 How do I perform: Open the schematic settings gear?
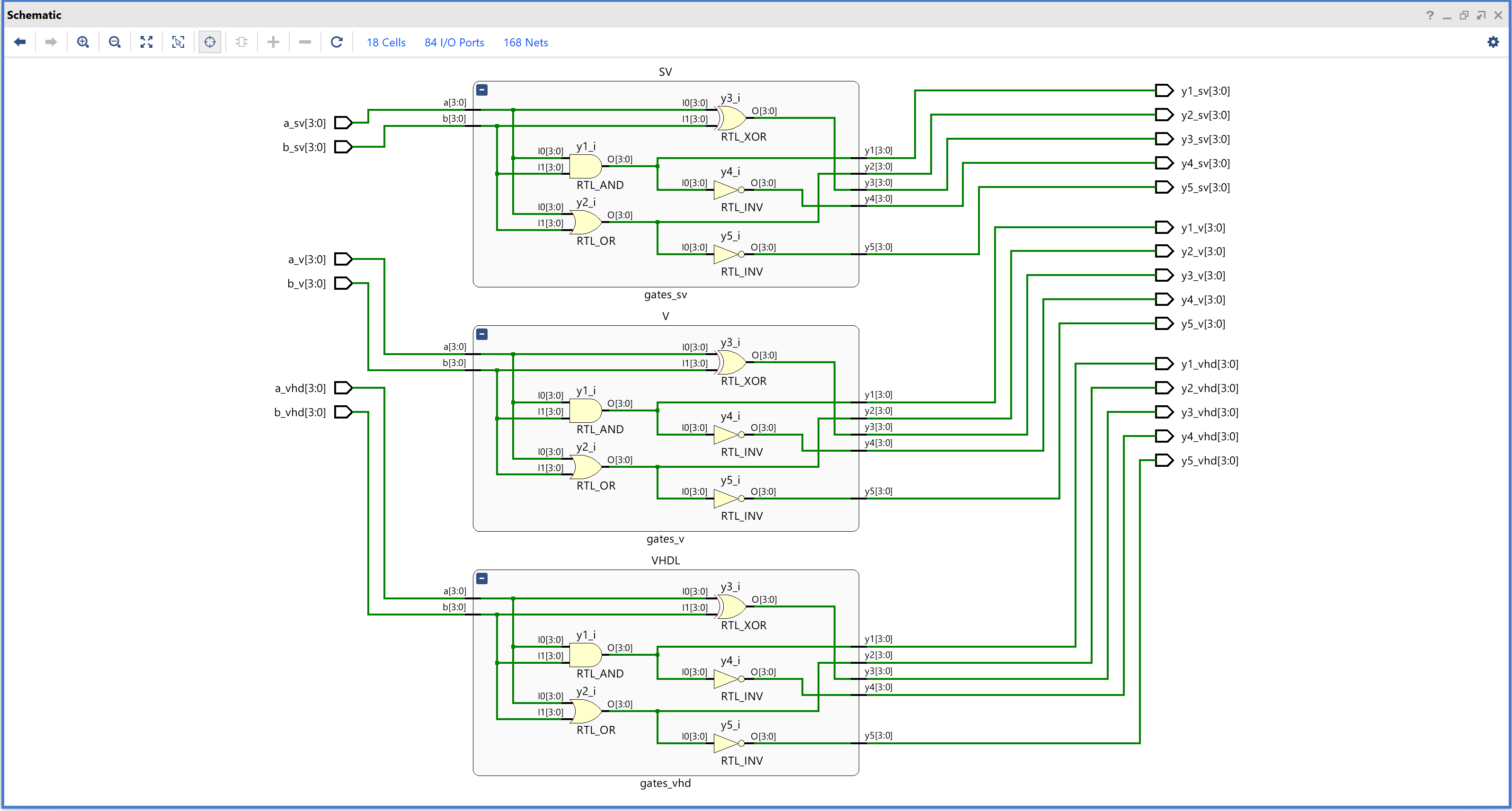[1493, 42]
